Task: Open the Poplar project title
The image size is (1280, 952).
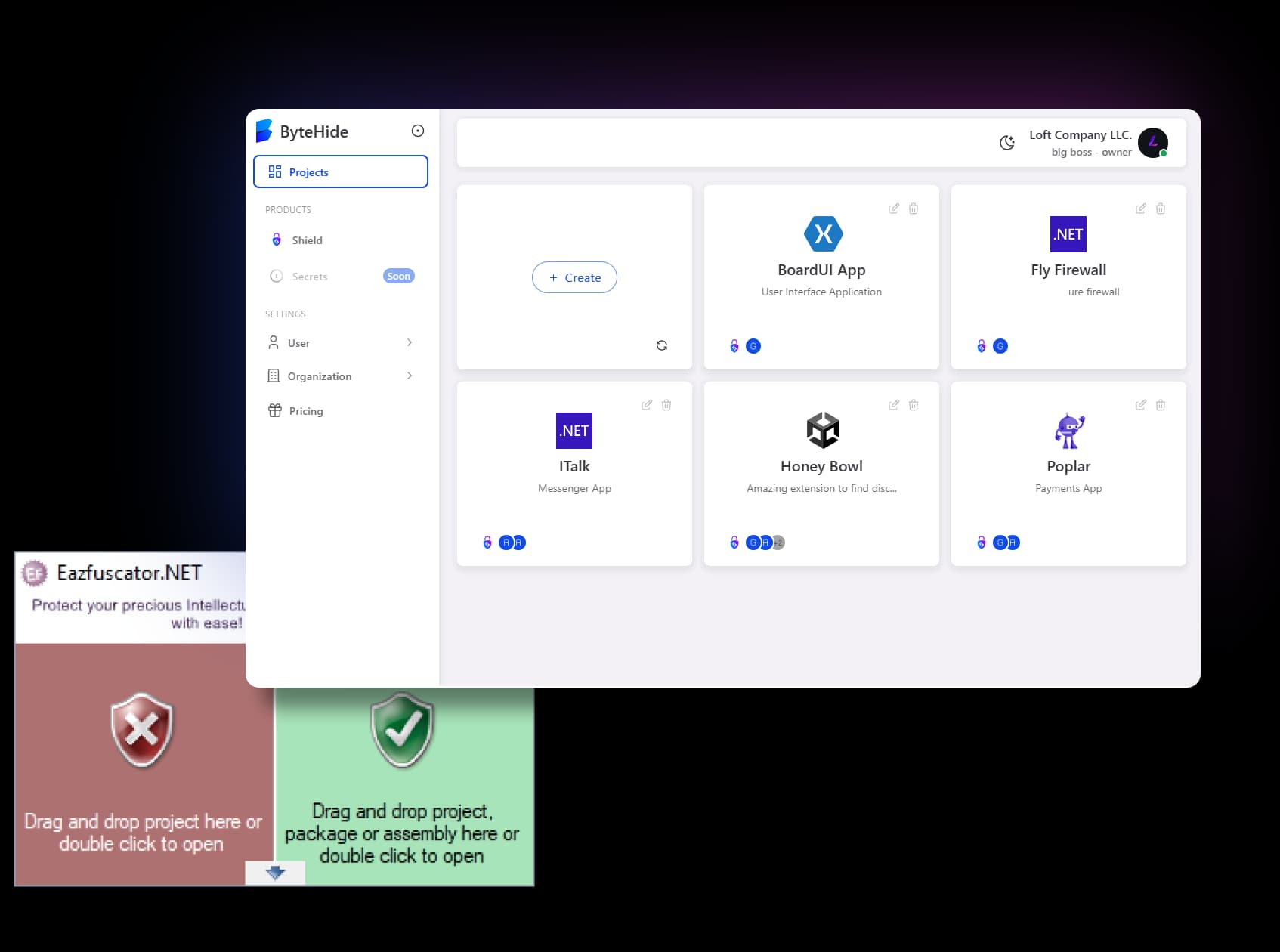Action: pyautogui.click(x=1068, y=466)
